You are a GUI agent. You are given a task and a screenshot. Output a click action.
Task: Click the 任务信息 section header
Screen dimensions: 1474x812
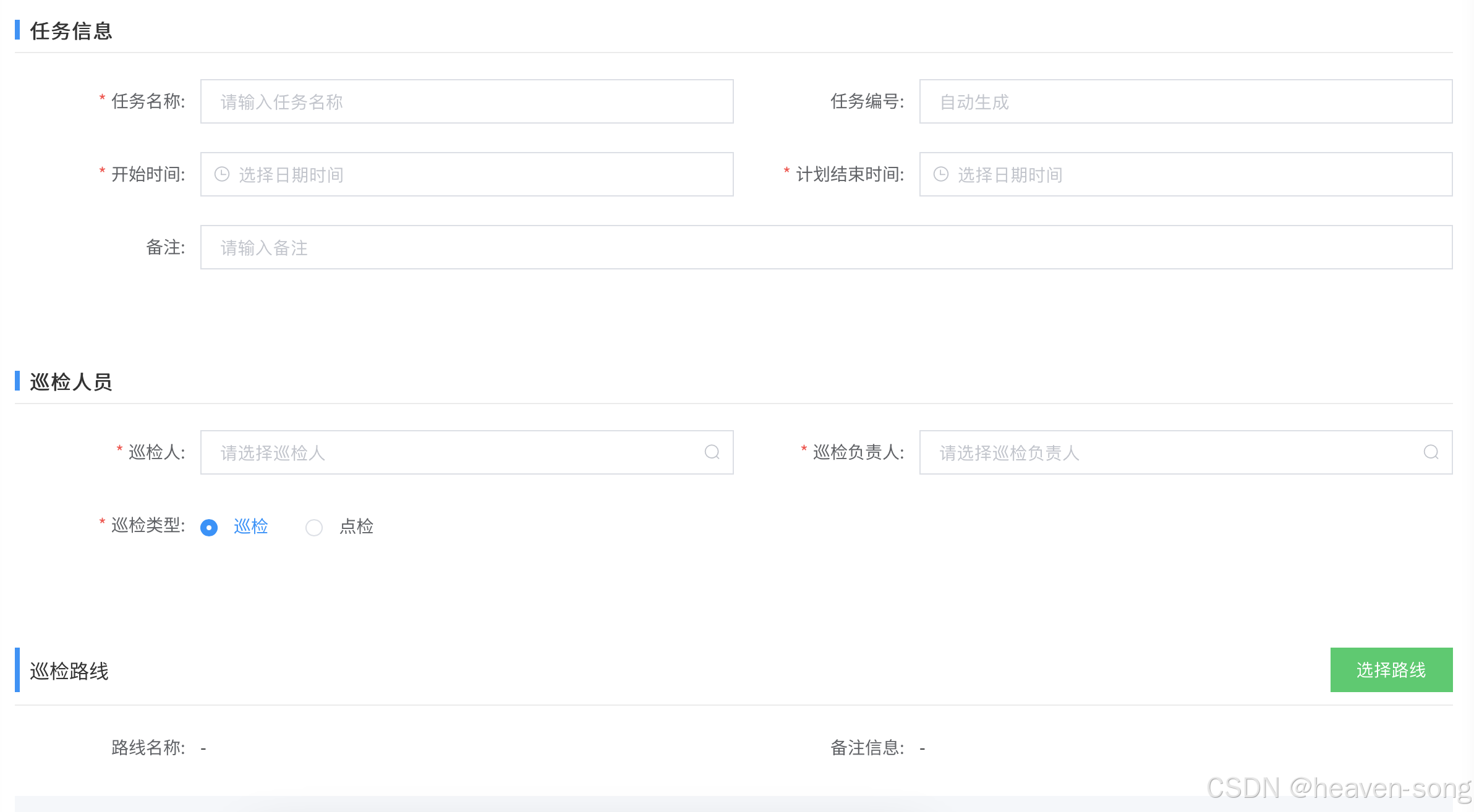71,31
